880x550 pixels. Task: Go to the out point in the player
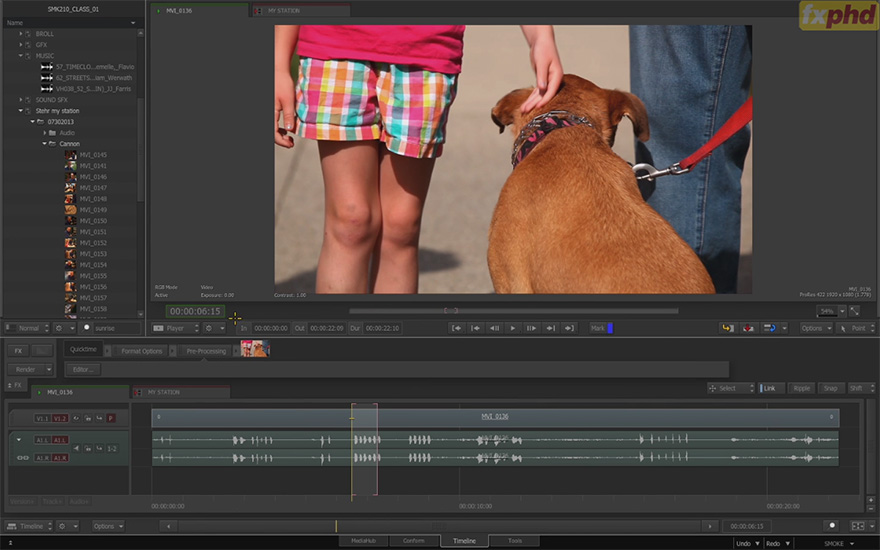569,328
